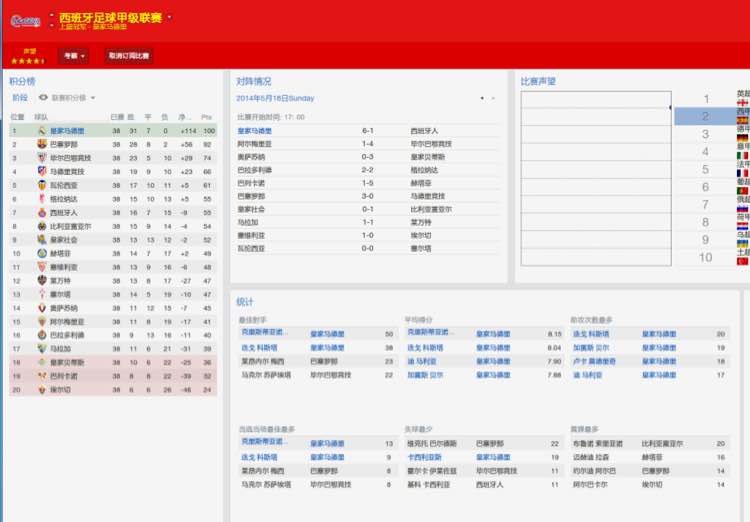The width and height of the screenshot is (750, 522).
Task: Click the England flag in reputation ranking
Action: click(742, 103)
